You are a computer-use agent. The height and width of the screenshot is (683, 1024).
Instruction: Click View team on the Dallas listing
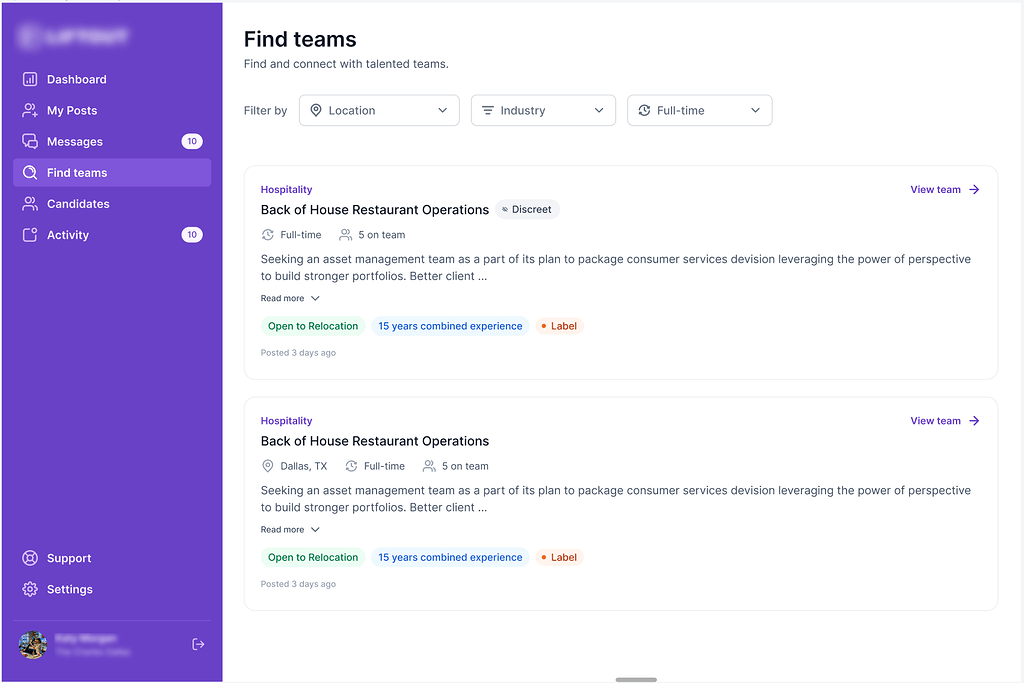(937, 420)
